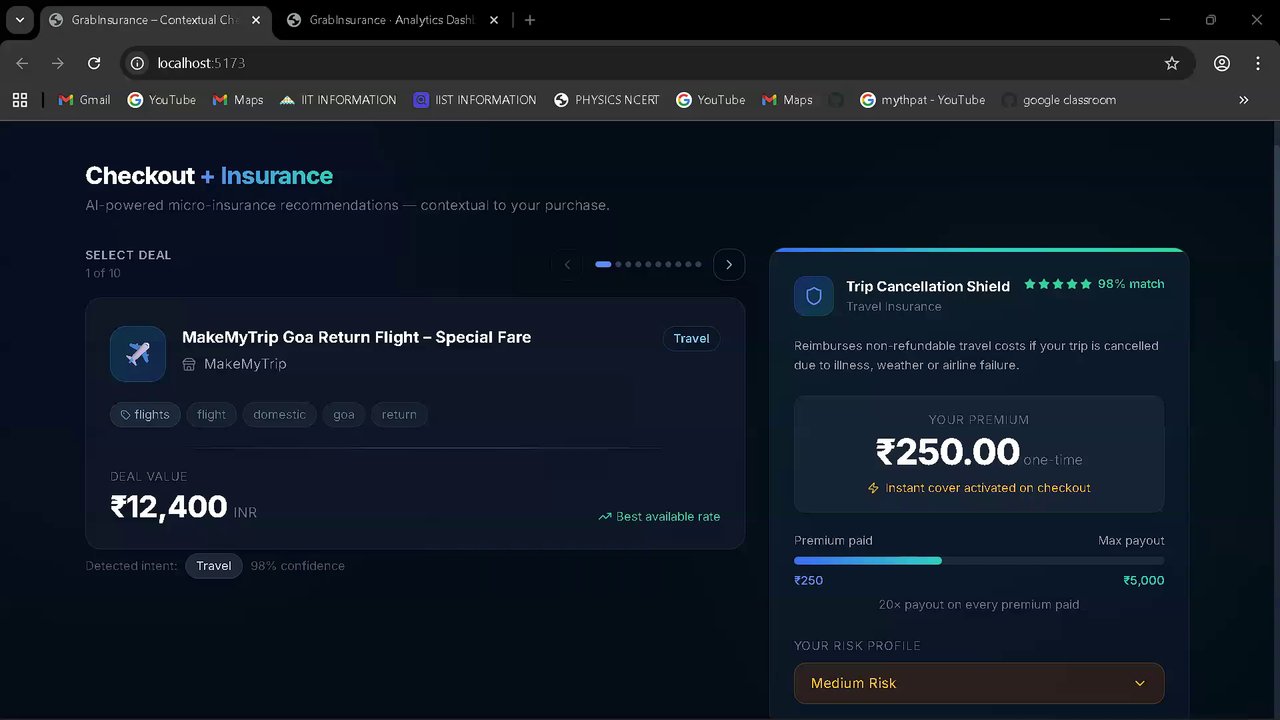Click the domestic tag chip
Viewport: 1280px width, 720px height.
click(x=280, y=415)
